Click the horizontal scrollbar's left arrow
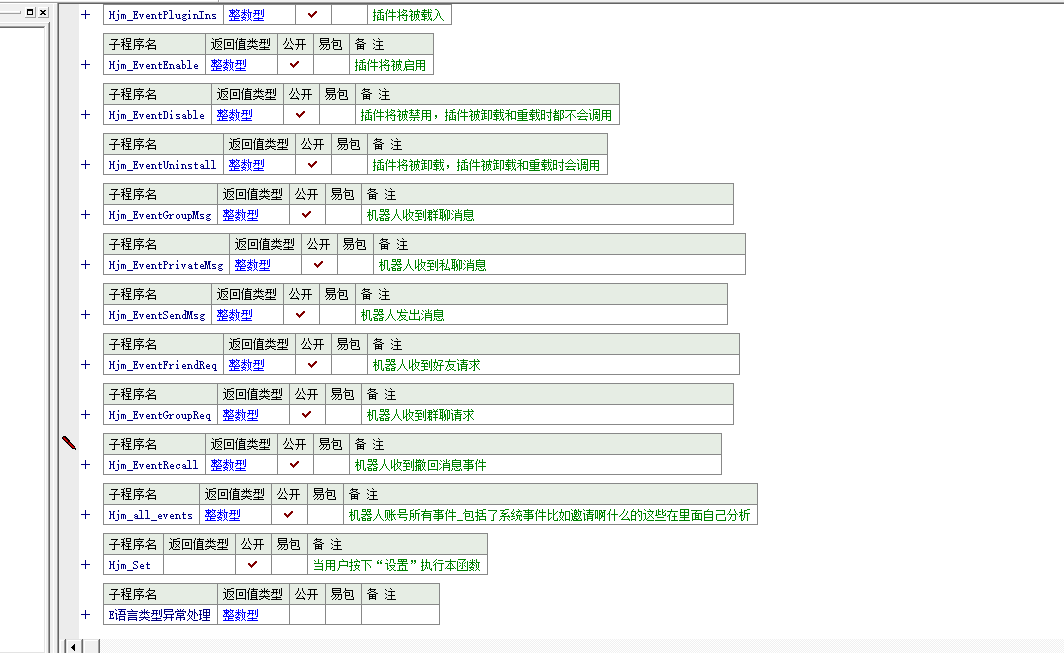This screenshot has width=1064, height=653. (73, 646)
